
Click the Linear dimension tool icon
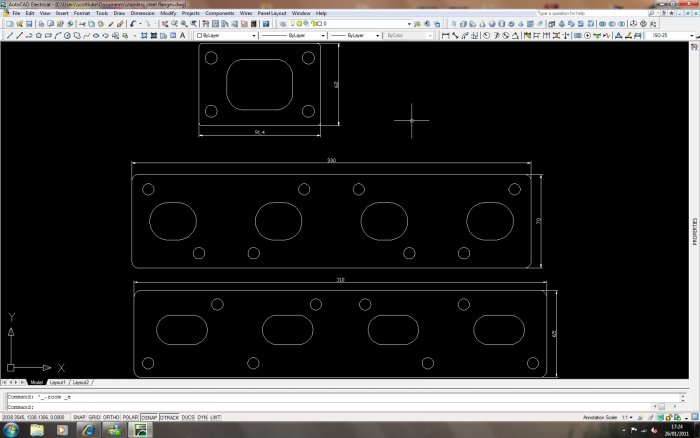[x=443, y=35]
